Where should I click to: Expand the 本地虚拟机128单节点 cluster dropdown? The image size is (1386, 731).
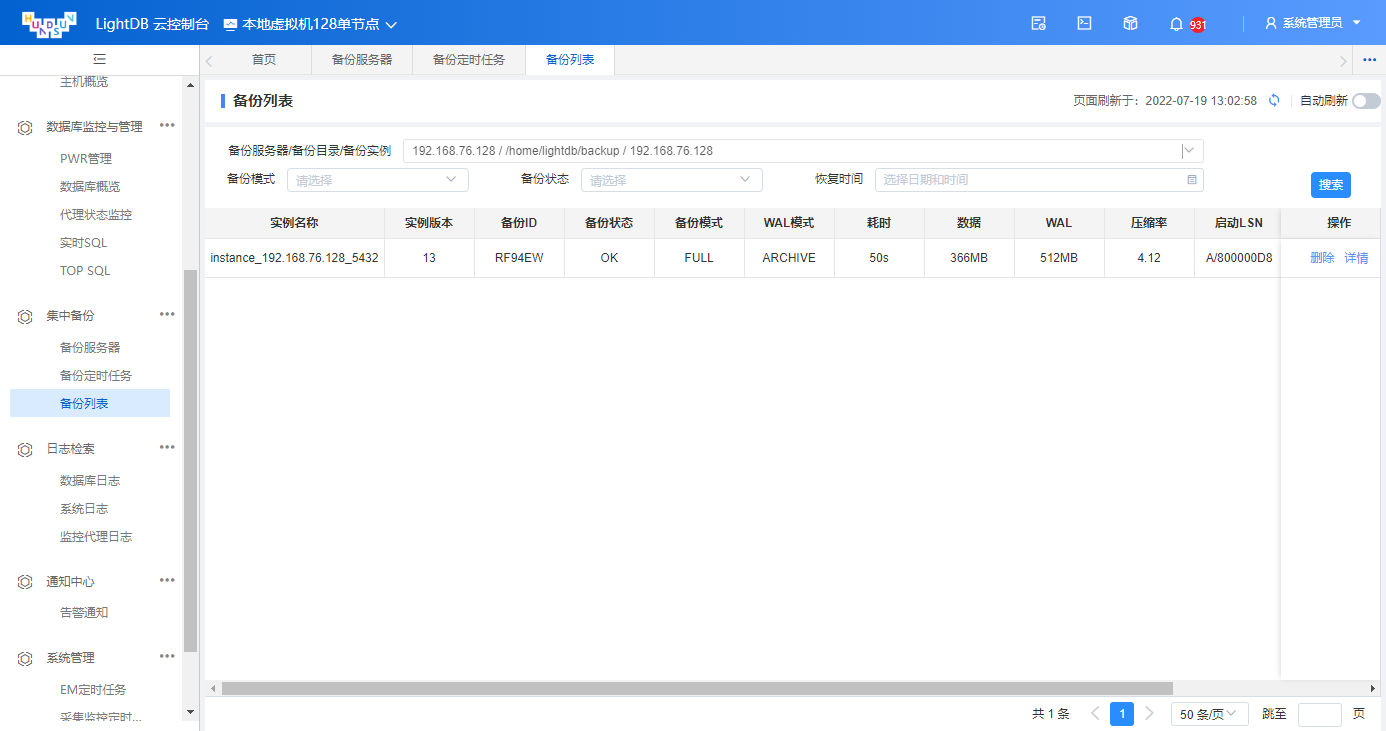tap(310, 24)
